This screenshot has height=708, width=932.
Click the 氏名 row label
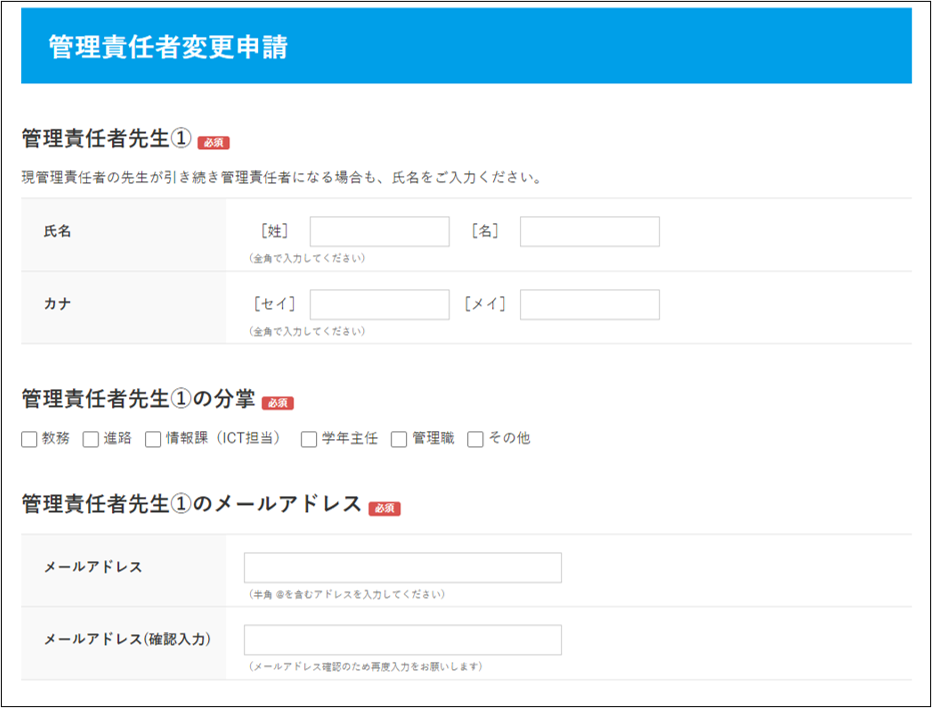click(58, 231)
